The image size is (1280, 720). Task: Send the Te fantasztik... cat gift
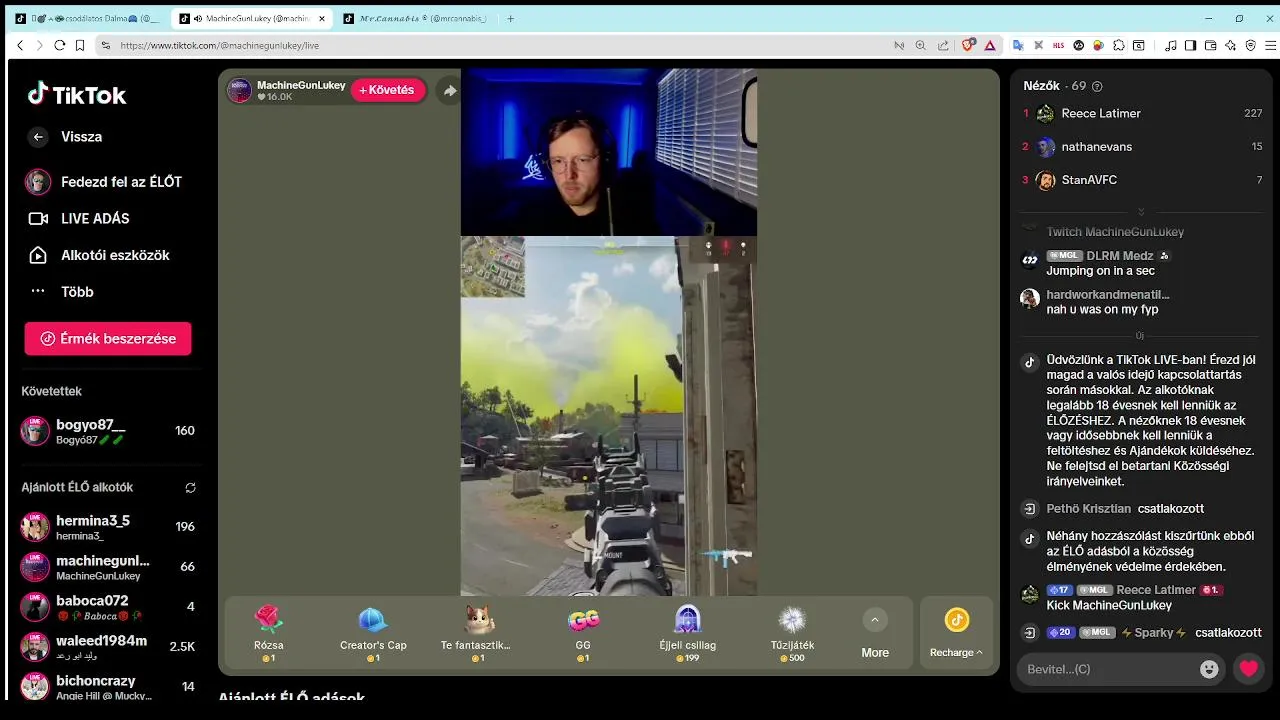[x=476, y=634]
